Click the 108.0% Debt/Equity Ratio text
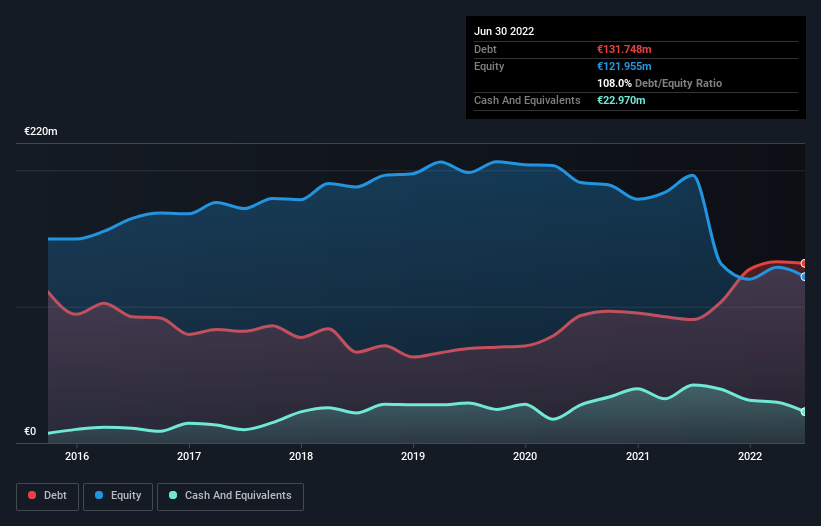 click(x=659, y=83)
